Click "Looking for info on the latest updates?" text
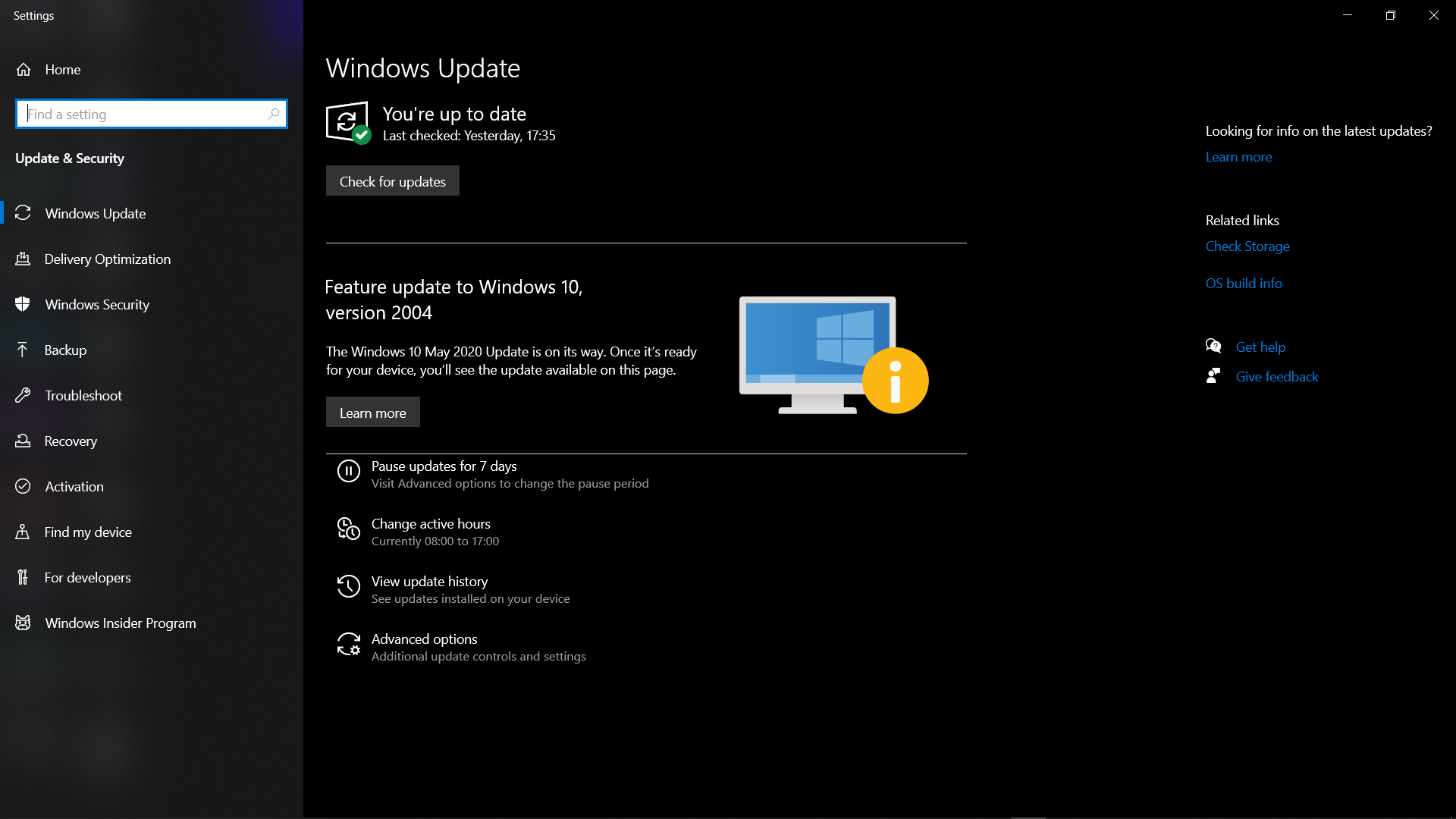The height and width of the screenshot is (819, 1456). point(1319,131)
